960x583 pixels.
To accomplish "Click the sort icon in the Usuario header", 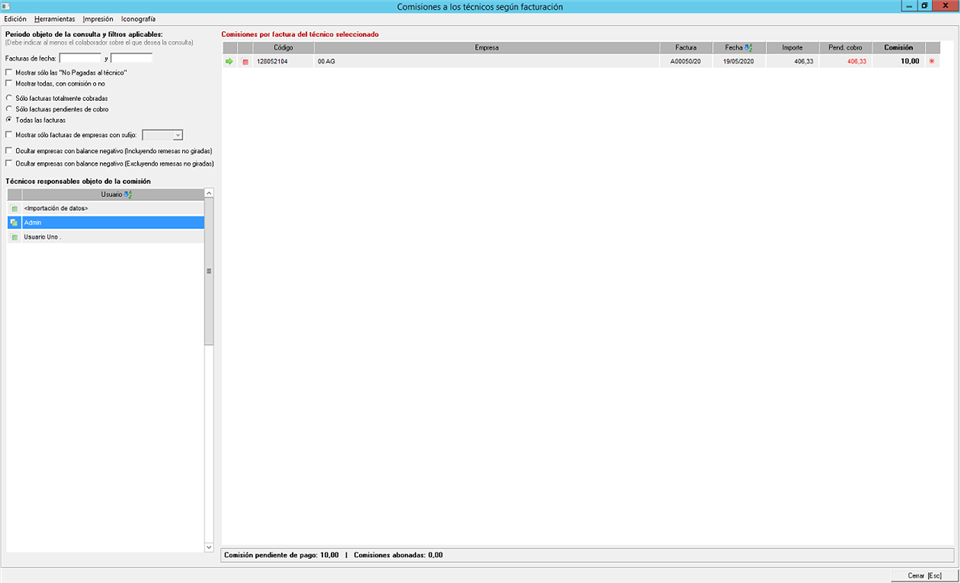I will coord(128,194).
